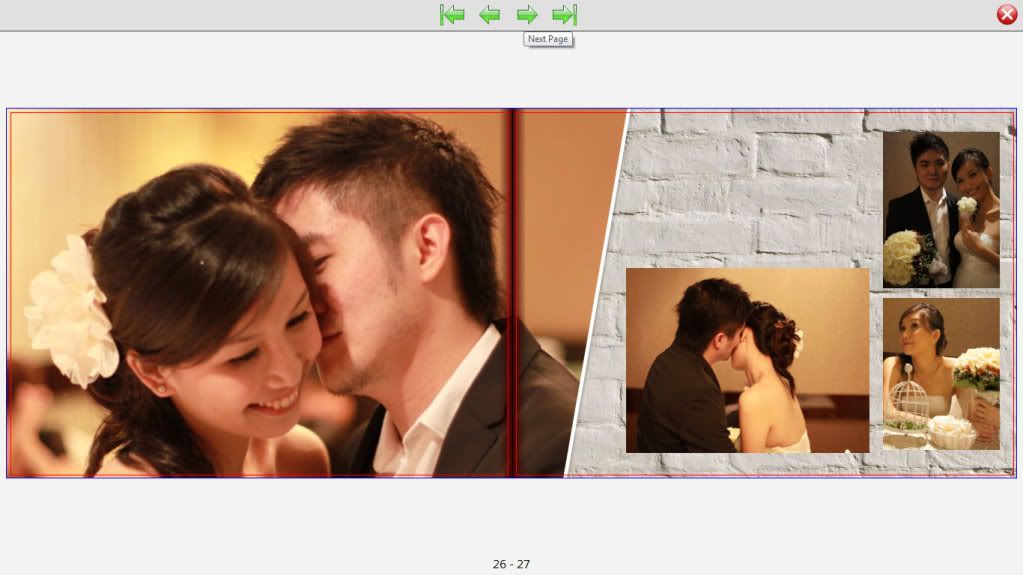Select the kissing couple photo
The height and width of the screenshot is (575, 1023).
click(747, 360)
